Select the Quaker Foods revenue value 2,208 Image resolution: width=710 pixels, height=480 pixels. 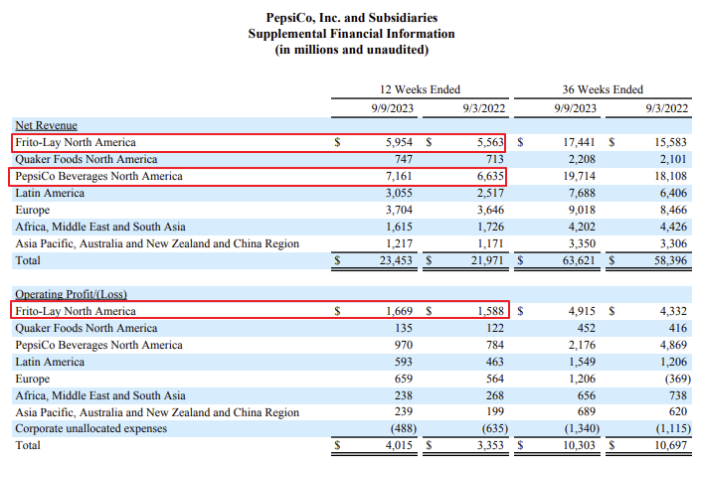[x=582, y=159]
